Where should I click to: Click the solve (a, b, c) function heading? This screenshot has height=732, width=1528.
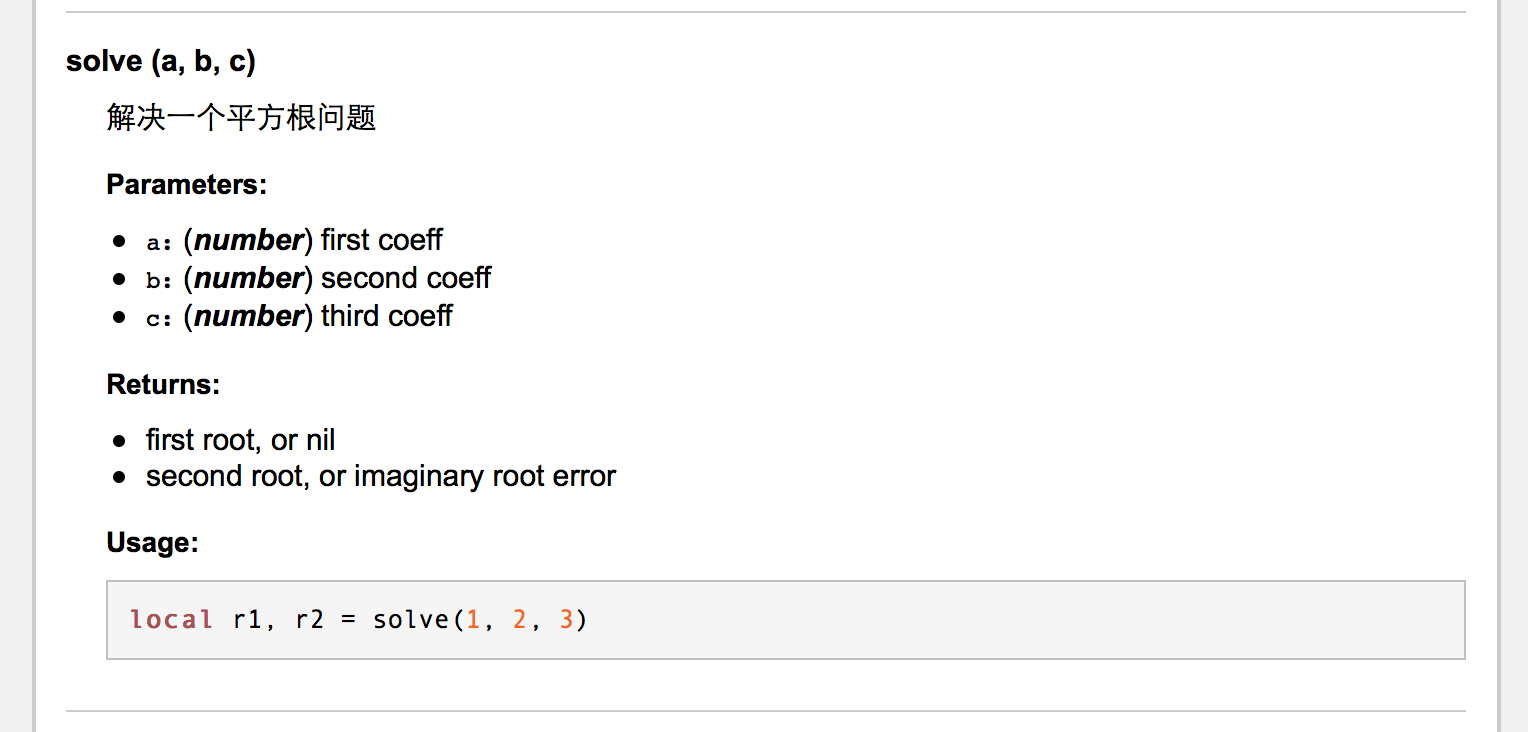(161, 62)
